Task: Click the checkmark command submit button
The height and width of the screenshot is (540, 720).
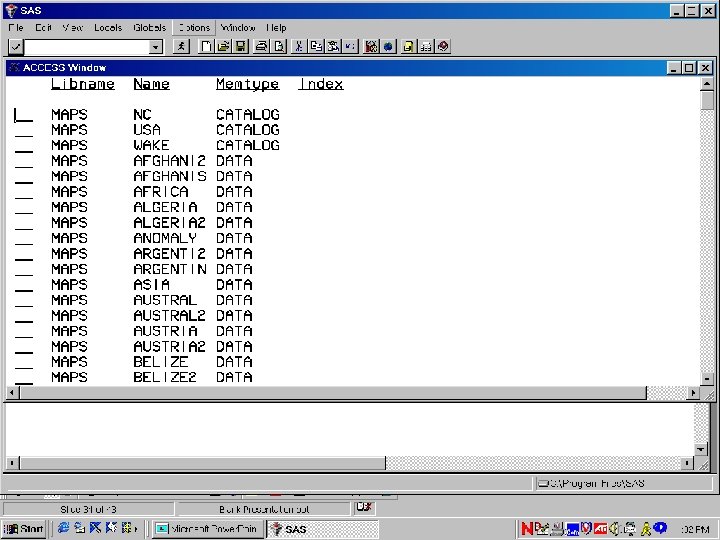Action: point(16,47)
